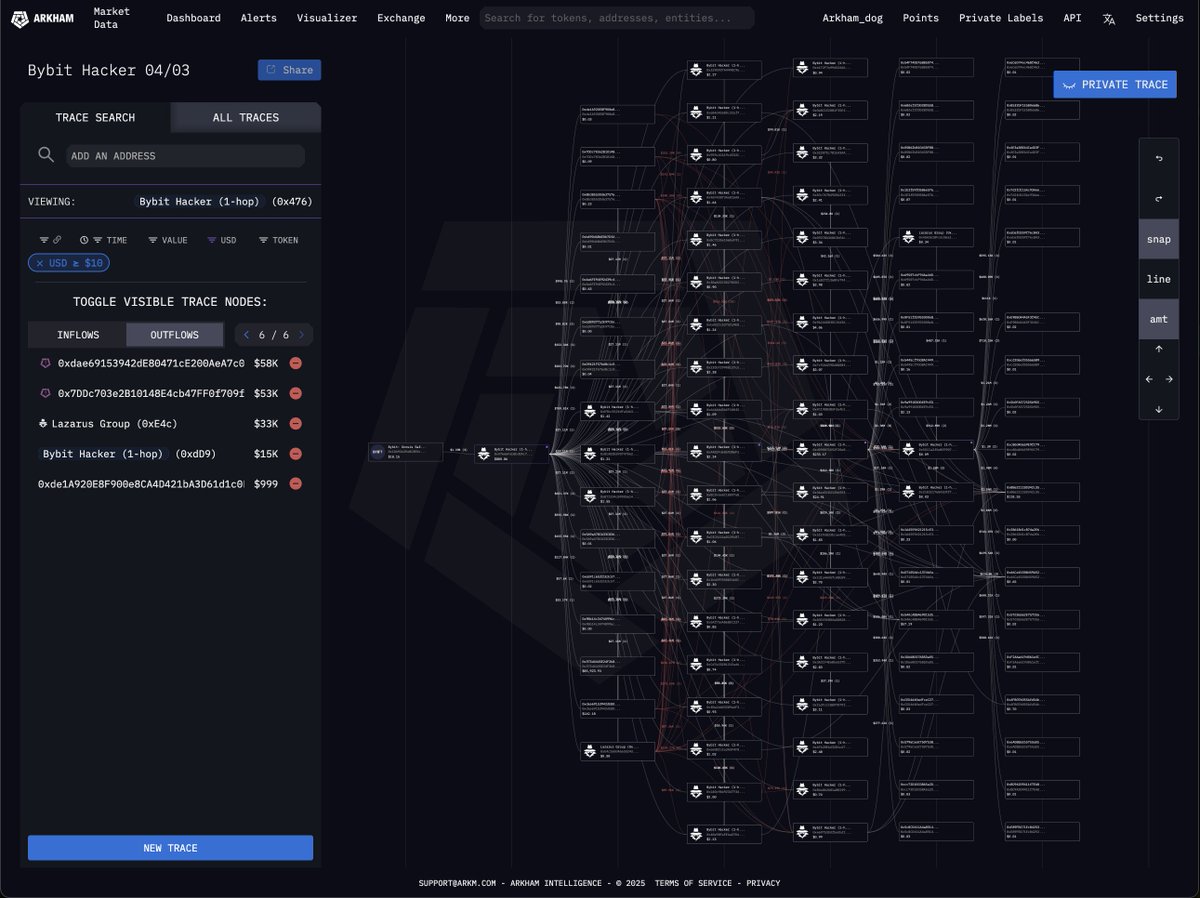
Task: Click Privacy footer link
Action: point(763,883)
